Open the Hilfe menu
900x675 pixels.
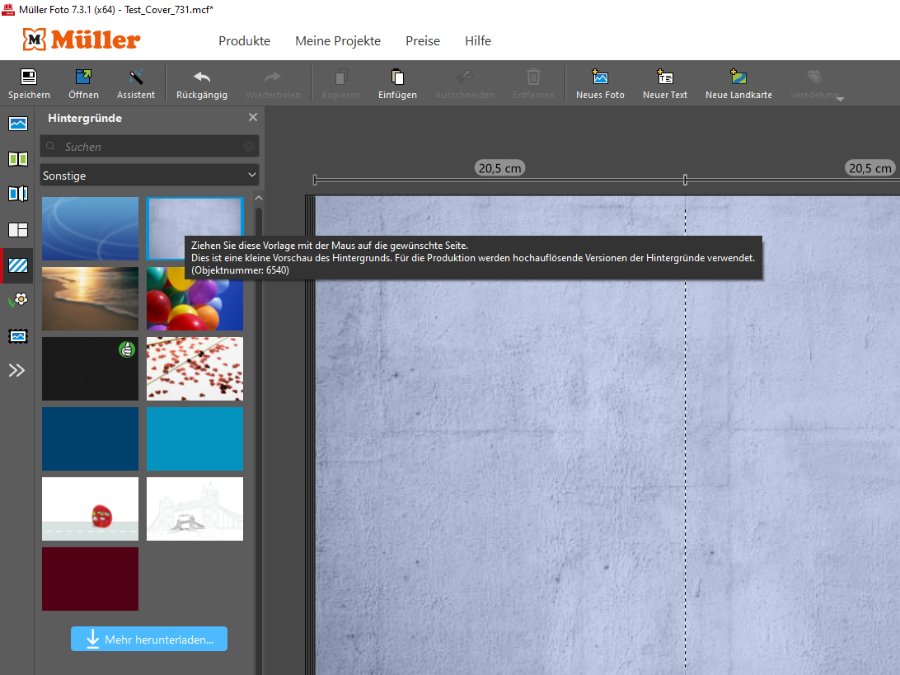(x=478, y=41)
